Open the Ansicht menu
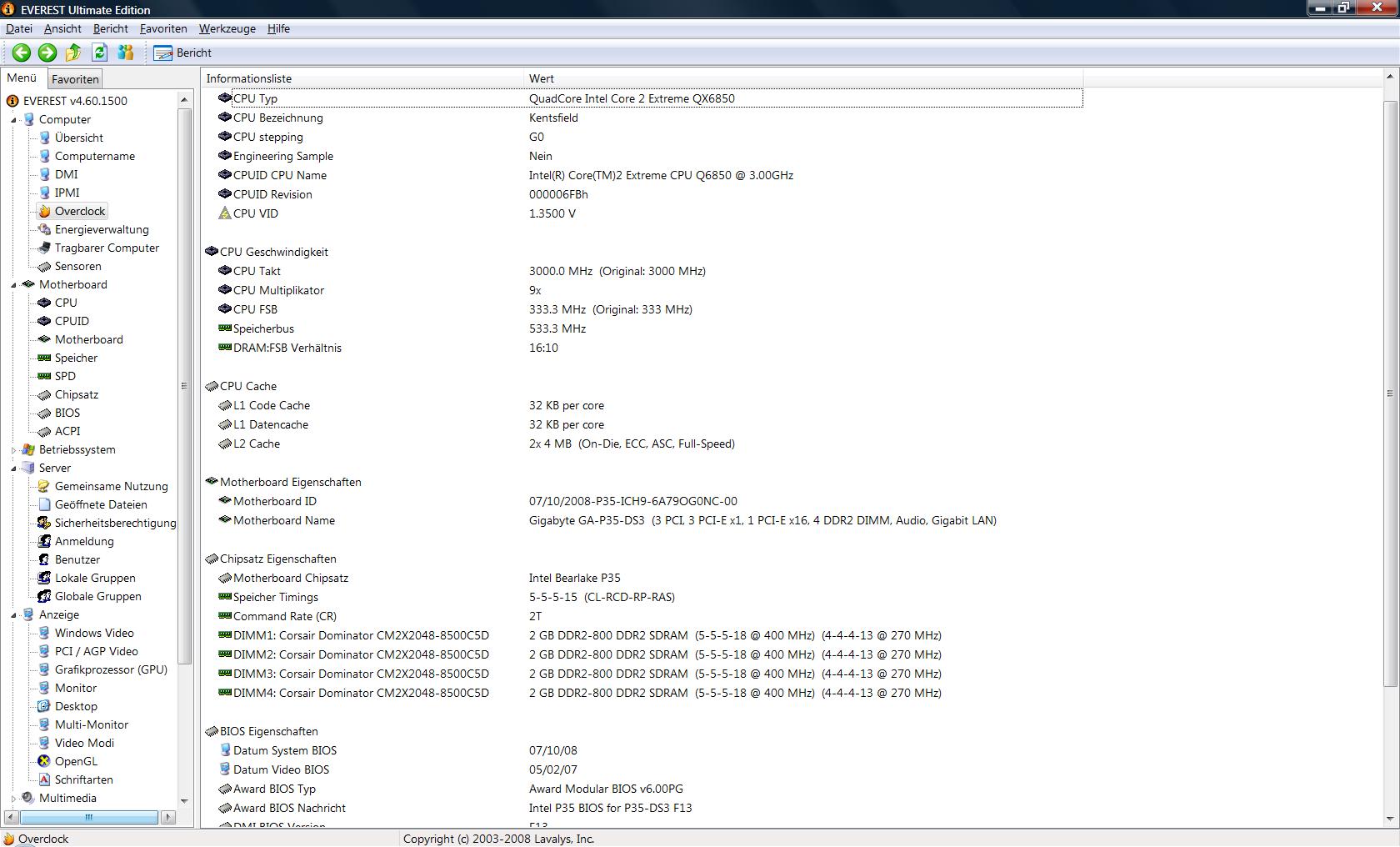1400x847 pixels. click(x=62, y=28)
